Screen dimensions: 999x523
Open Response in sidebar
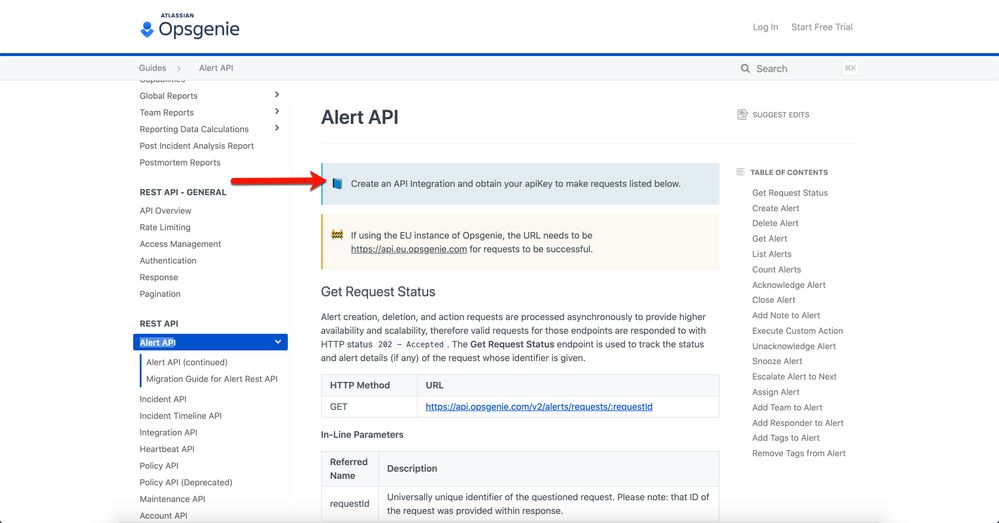coord(159,277)
